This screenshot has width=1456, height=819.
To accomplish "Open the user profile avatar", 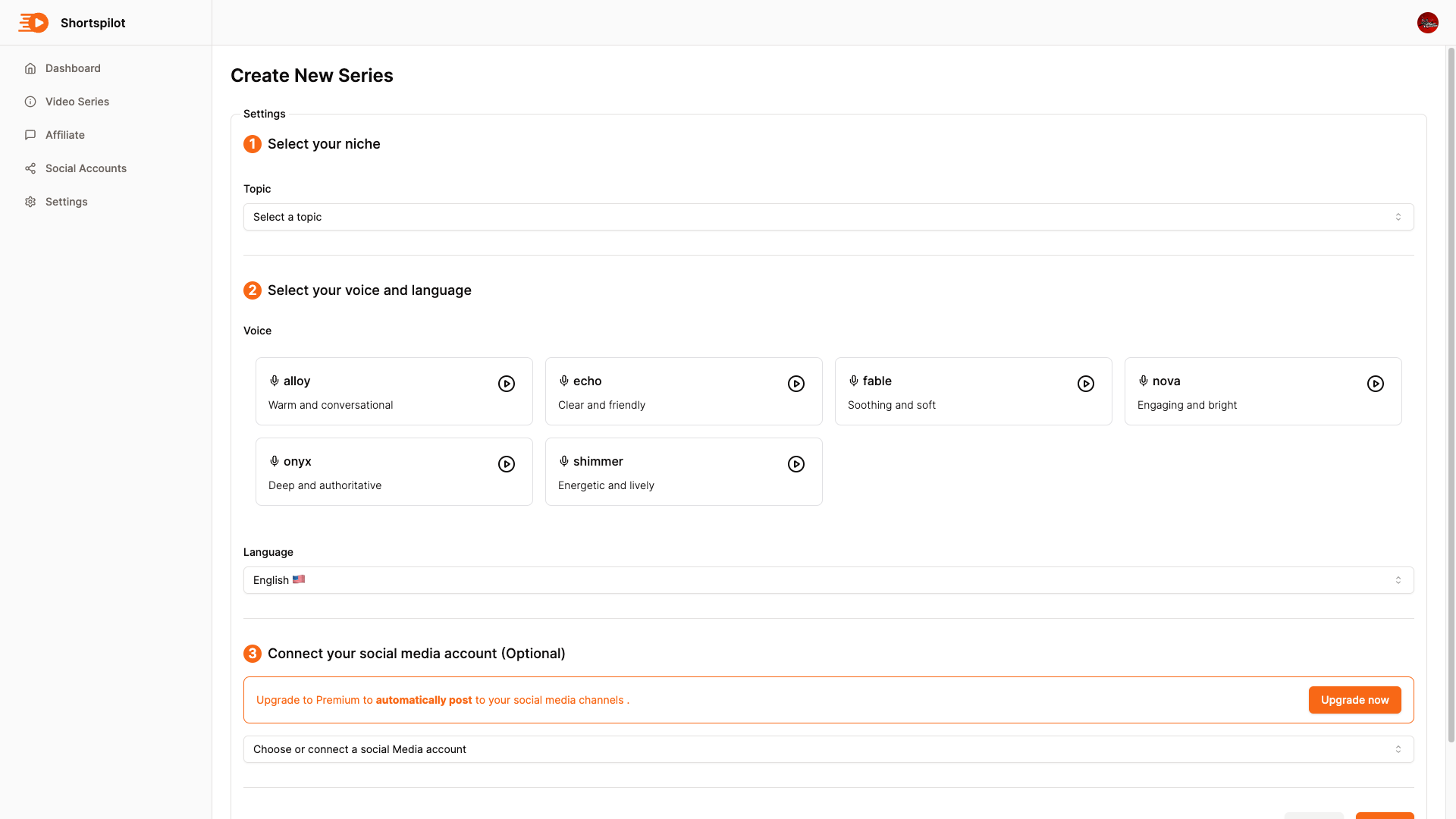I will tap(1427, 23).
